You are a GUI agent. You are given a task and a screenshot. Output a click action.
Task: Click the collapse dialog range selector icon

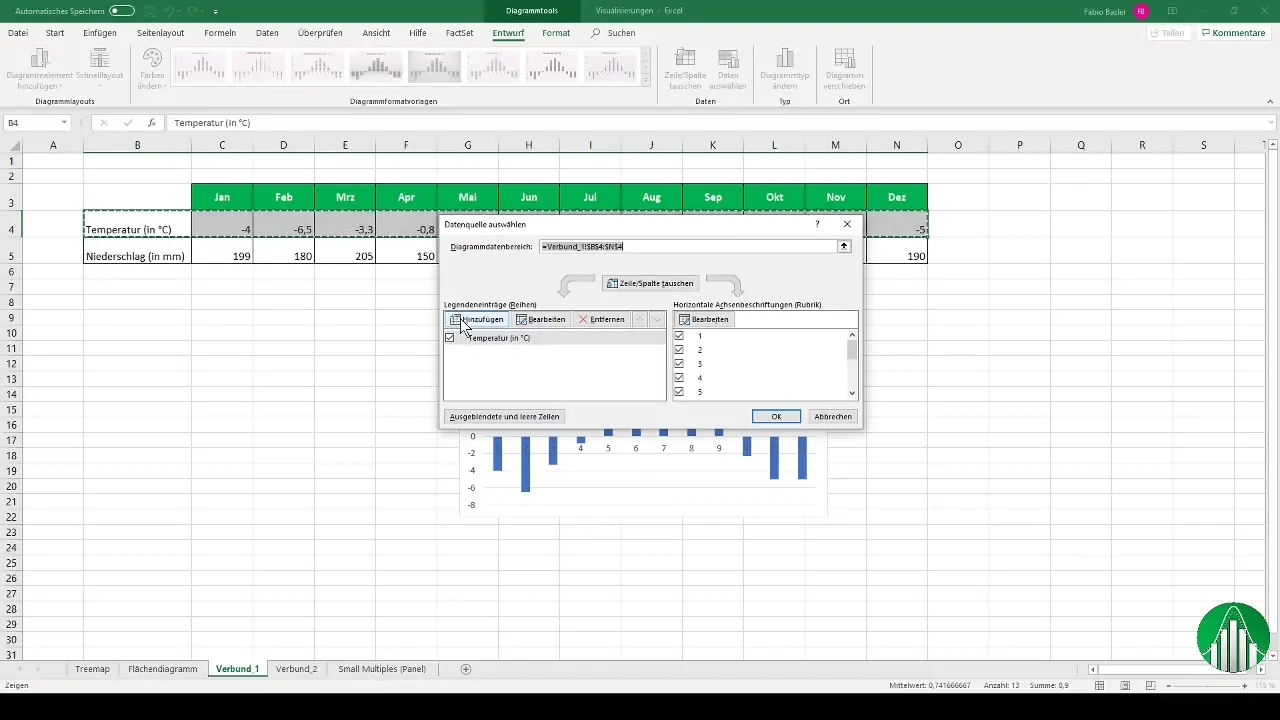point(844,246)
